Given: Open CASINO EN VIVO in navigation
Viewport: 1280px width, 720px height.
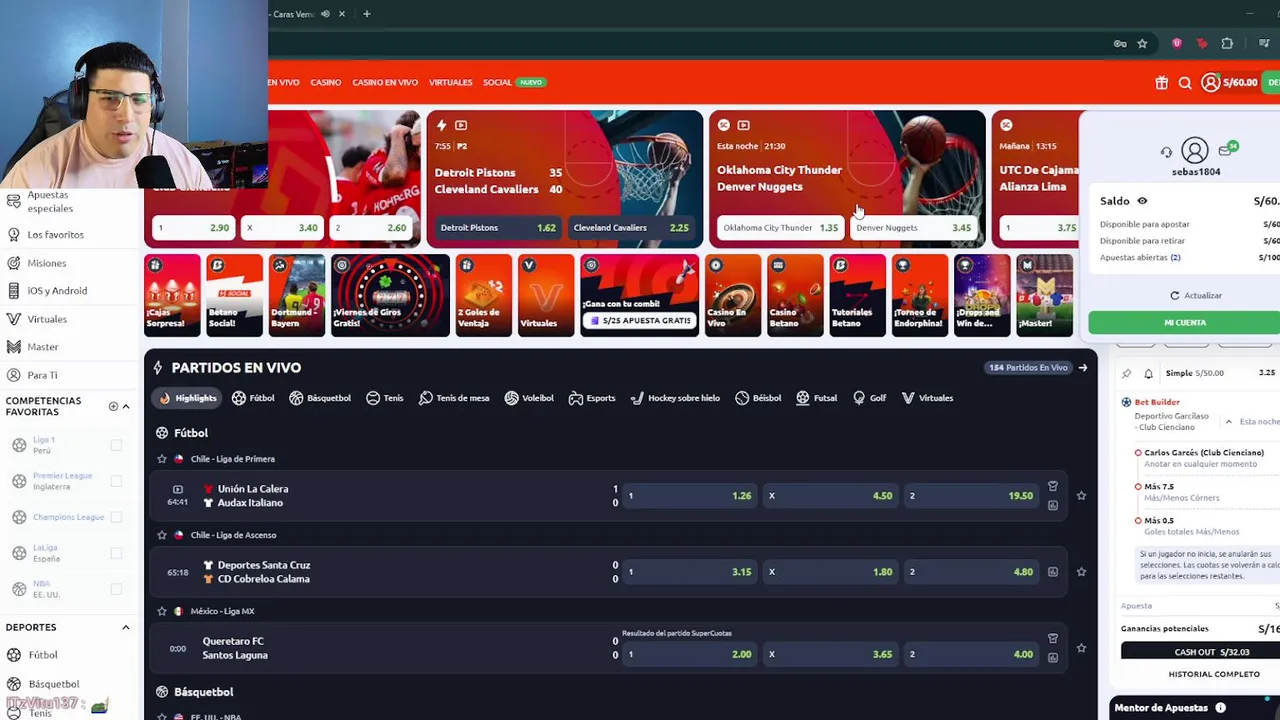Looking at the screenshot, I should (385, 83).
